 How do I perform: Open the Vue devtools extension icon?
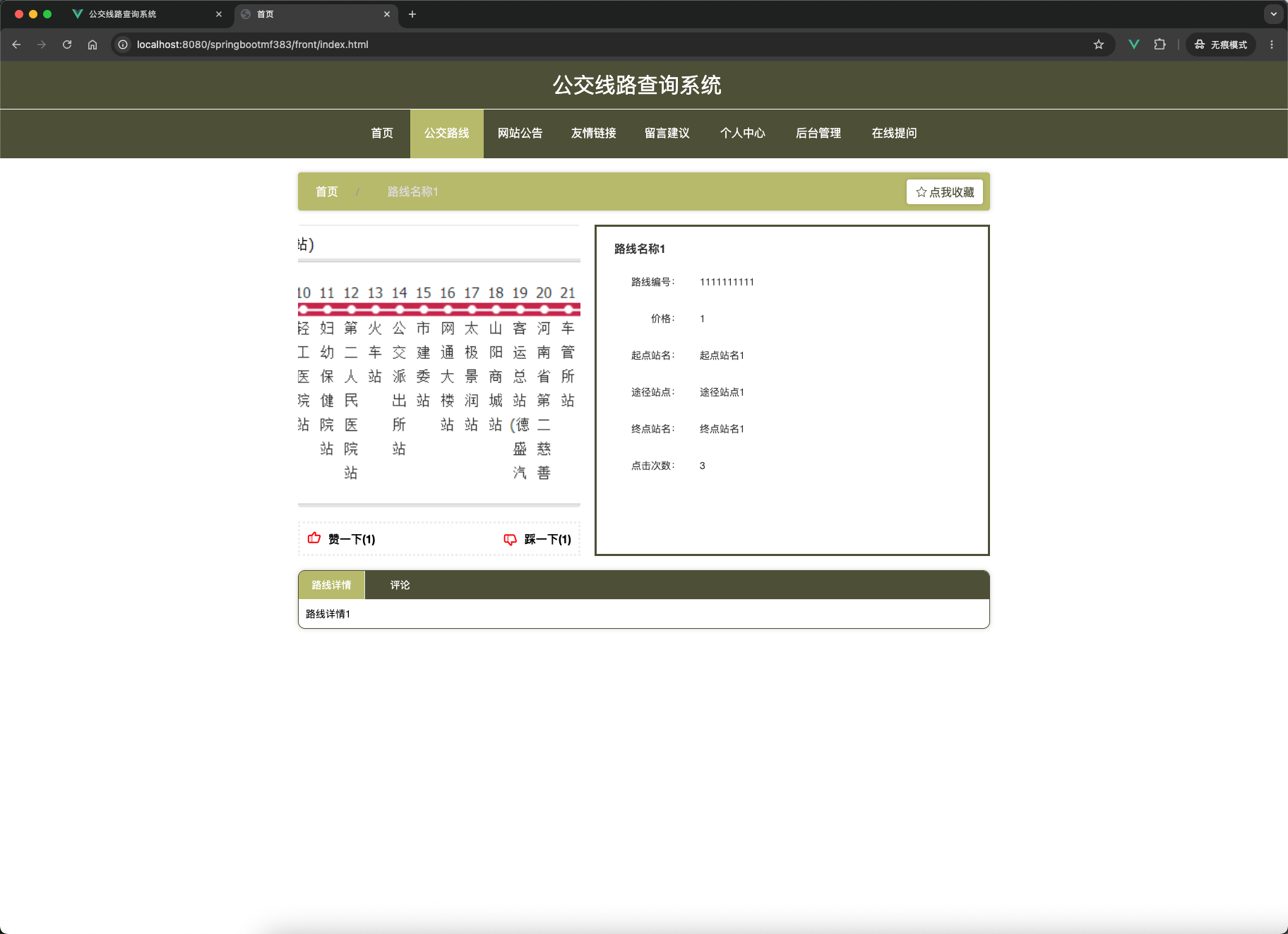(1134, 45)
